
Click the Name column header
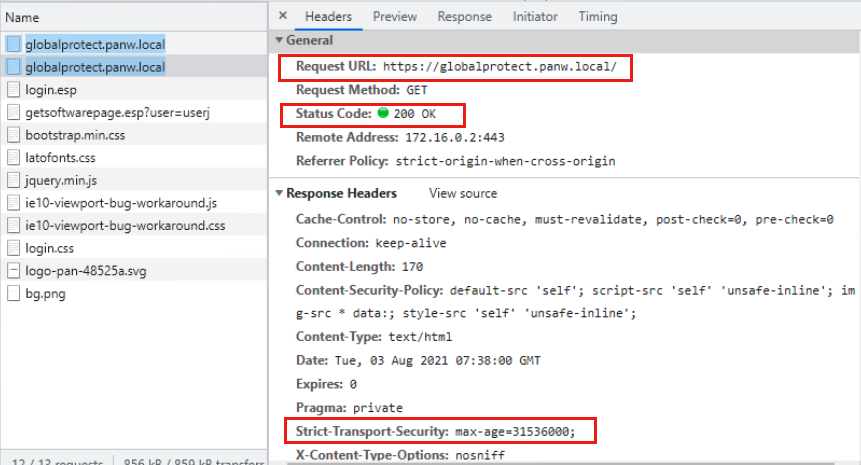[22, 17]
